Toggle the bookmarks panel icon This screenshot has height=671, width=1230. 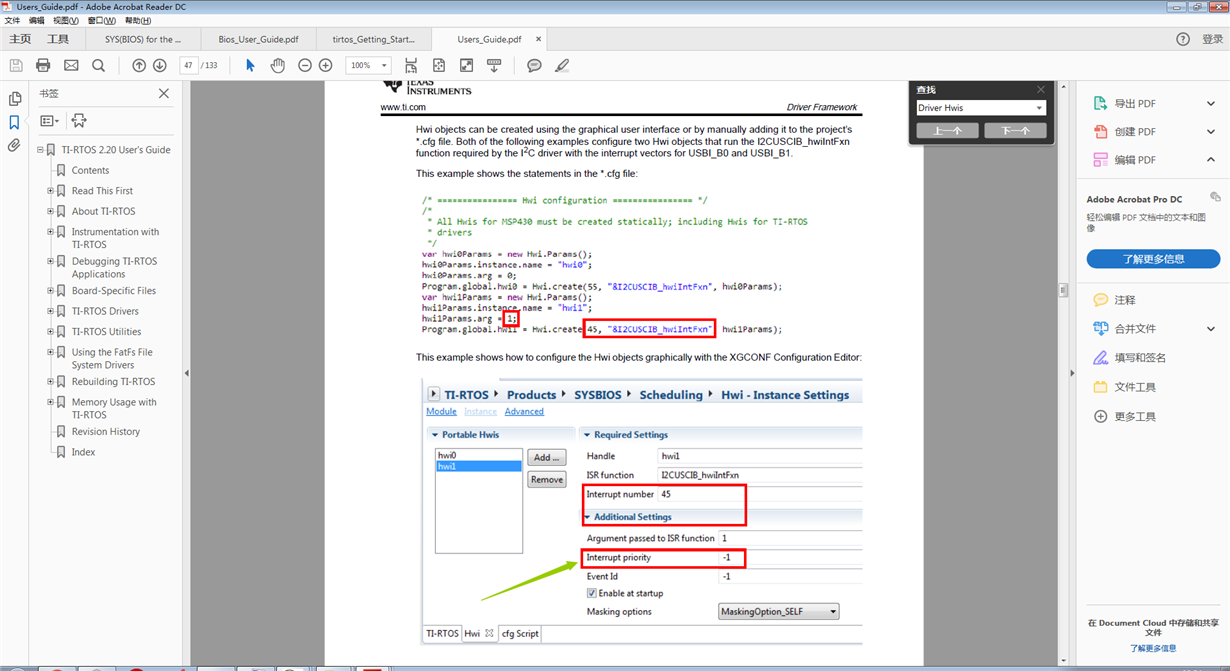(x=14, y=122)
